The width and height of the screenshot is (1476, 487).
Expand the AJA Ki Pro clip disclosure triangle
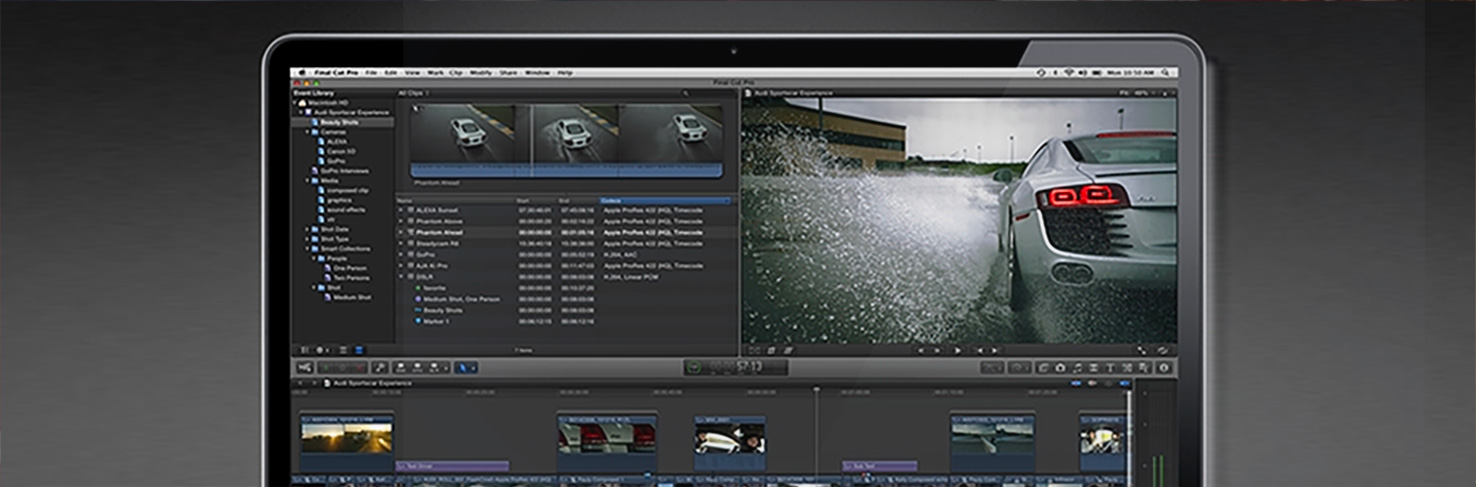pyautogui.click(x=402, y=266)
